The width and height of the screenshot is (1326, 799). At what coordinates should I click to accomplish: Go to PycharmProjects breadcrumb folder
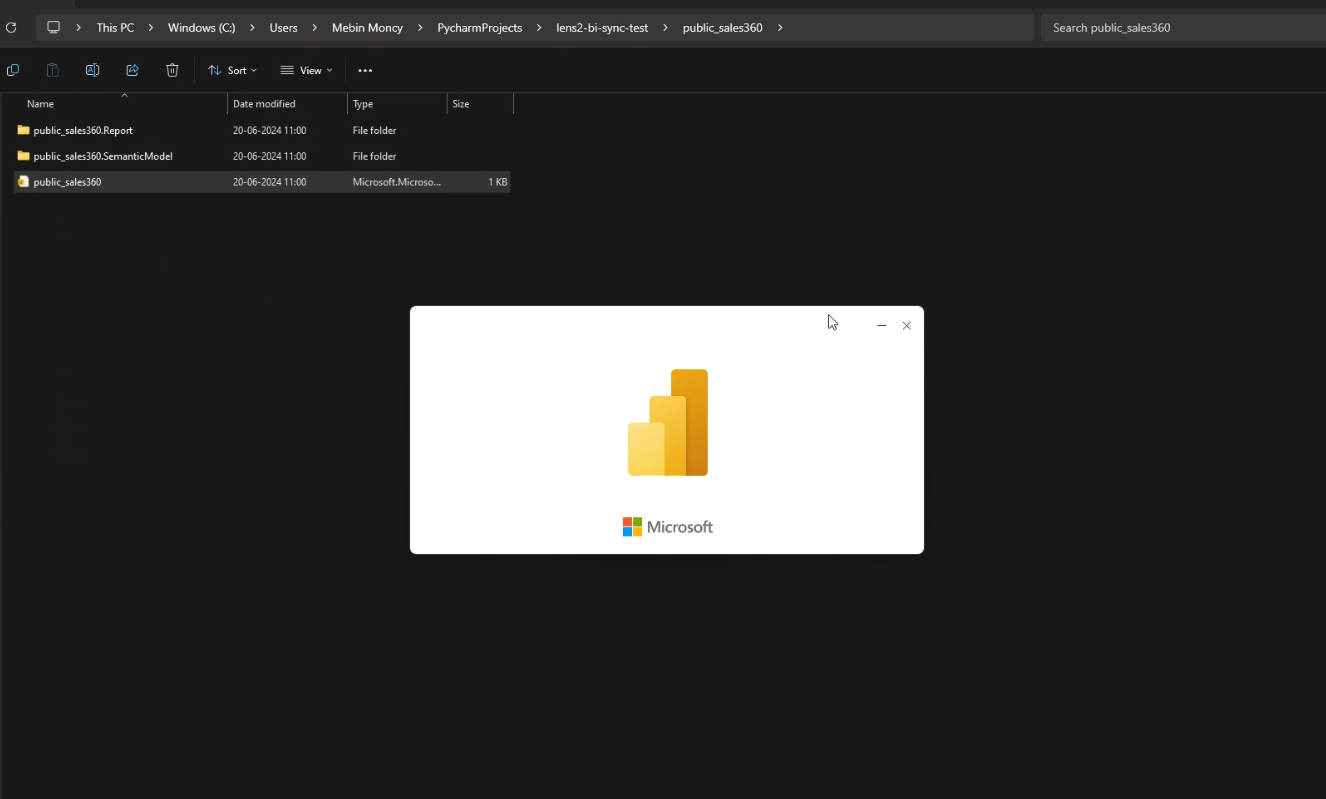click(x=480, y=28)
